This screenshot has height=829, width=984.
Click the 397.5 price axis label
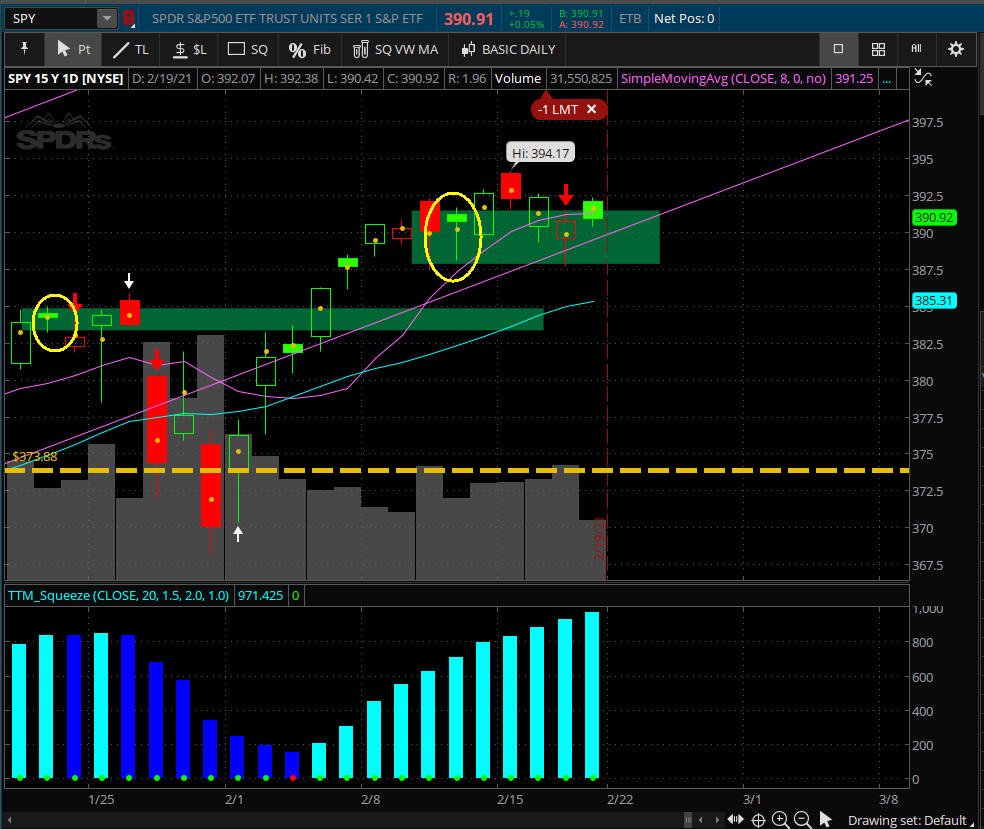pos(928,122)
